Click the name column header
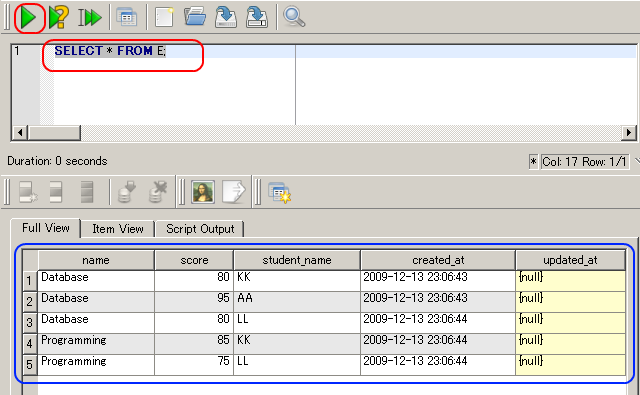The width and height of the screenshot is (640, 395). point(96,260)
